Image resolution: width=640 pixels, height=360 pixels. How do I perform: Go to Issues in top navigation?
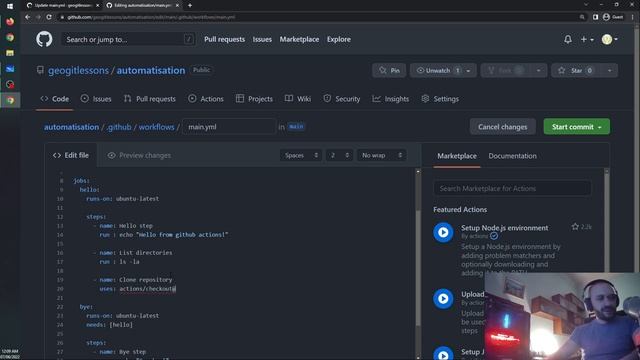262,39
